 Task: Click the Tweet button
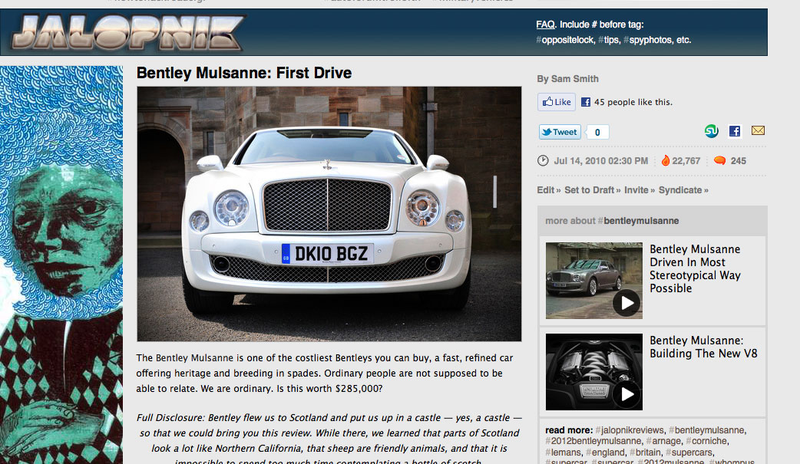point(560,132)
